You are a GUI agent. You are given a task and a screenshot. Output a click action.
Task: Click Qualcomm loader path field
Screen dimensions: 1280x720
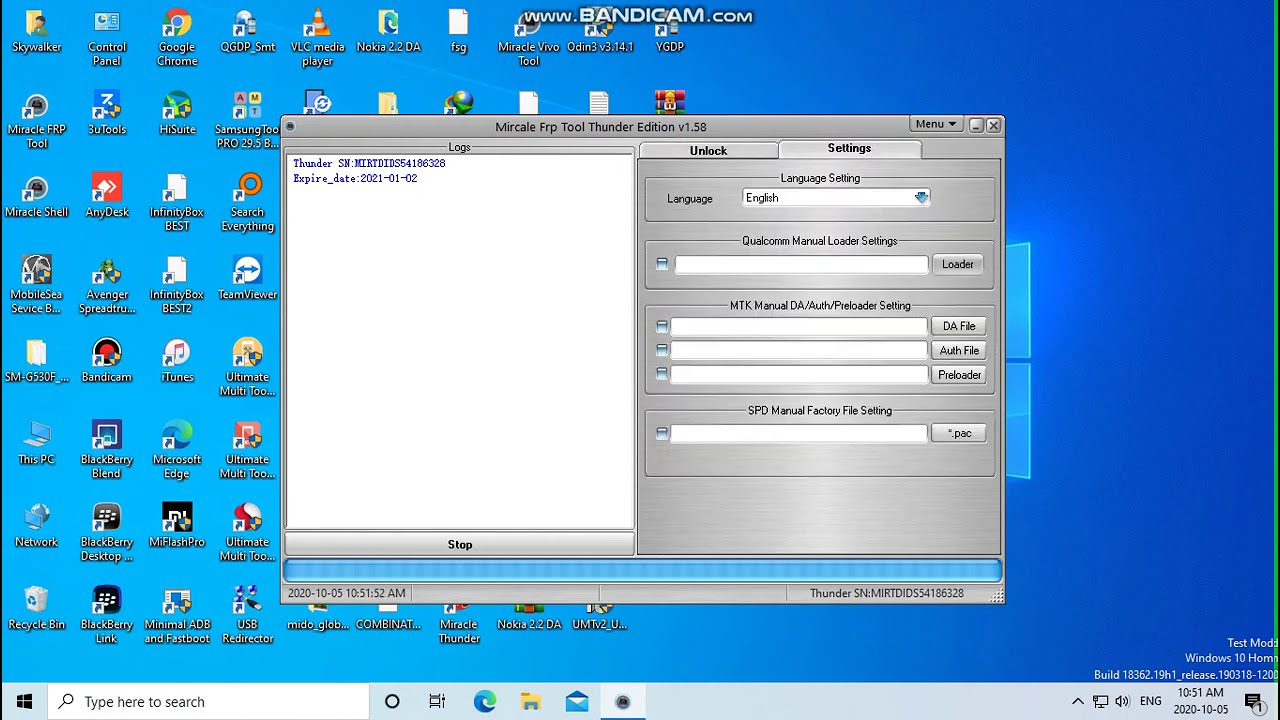(802, 264)
